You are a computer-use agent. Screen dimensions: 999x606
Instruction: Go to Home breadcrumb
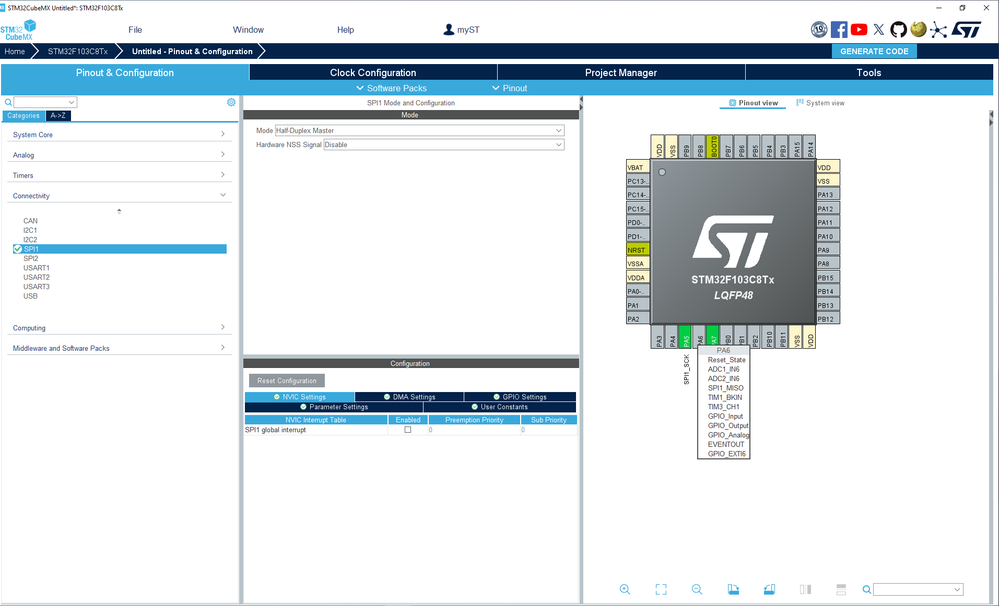tap(15, 51)
